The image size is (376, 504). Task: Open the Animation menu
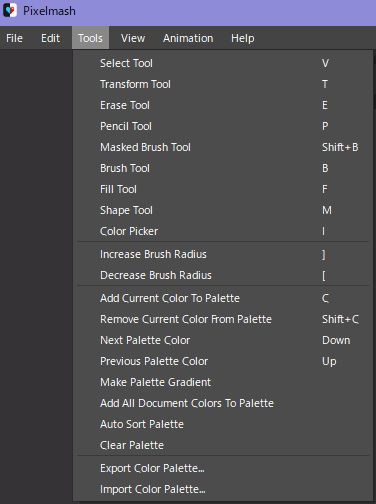coord(188,38)
